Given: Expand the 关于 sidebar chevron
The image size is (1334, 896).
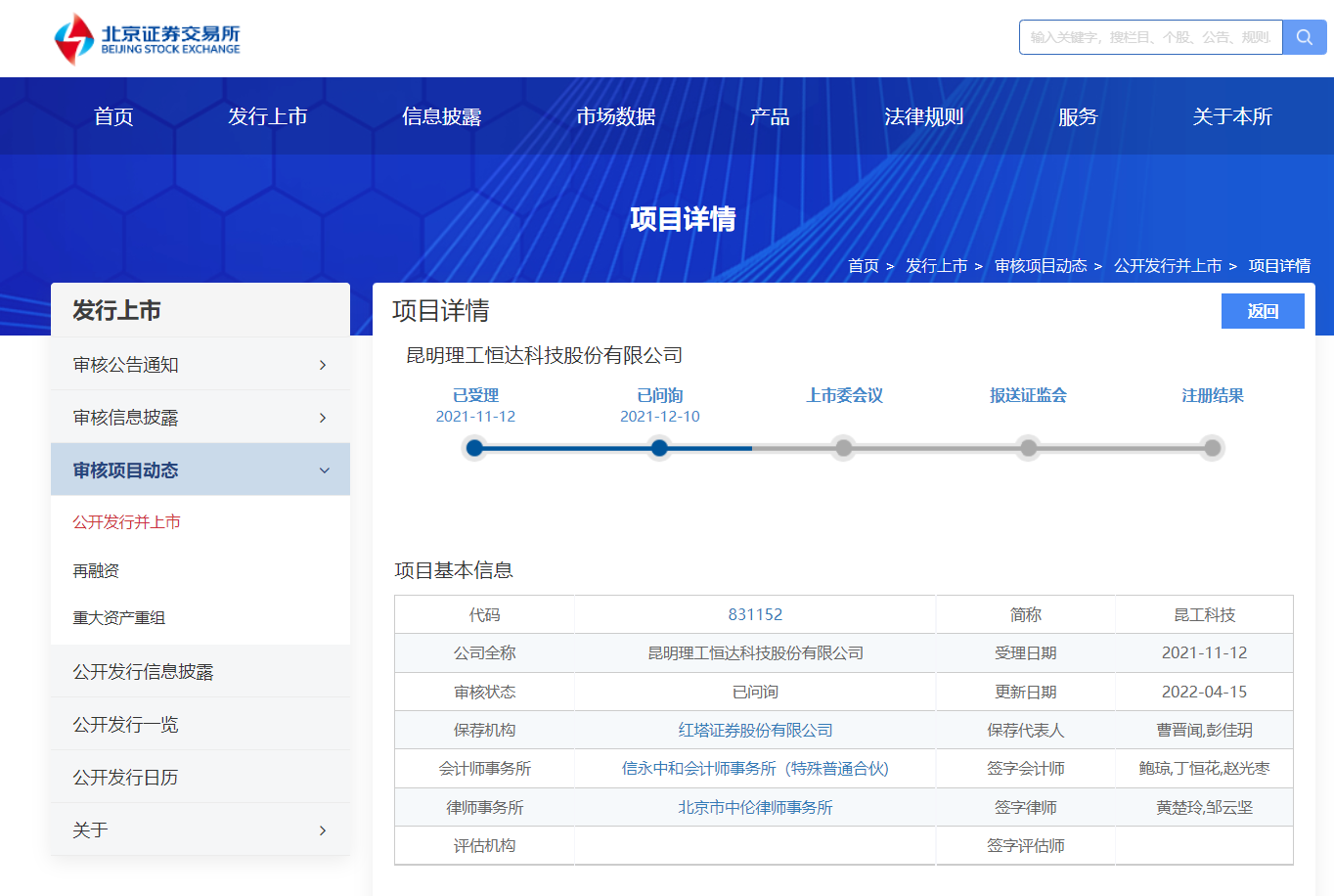Looking at the screenshot, I should [323, 830].
